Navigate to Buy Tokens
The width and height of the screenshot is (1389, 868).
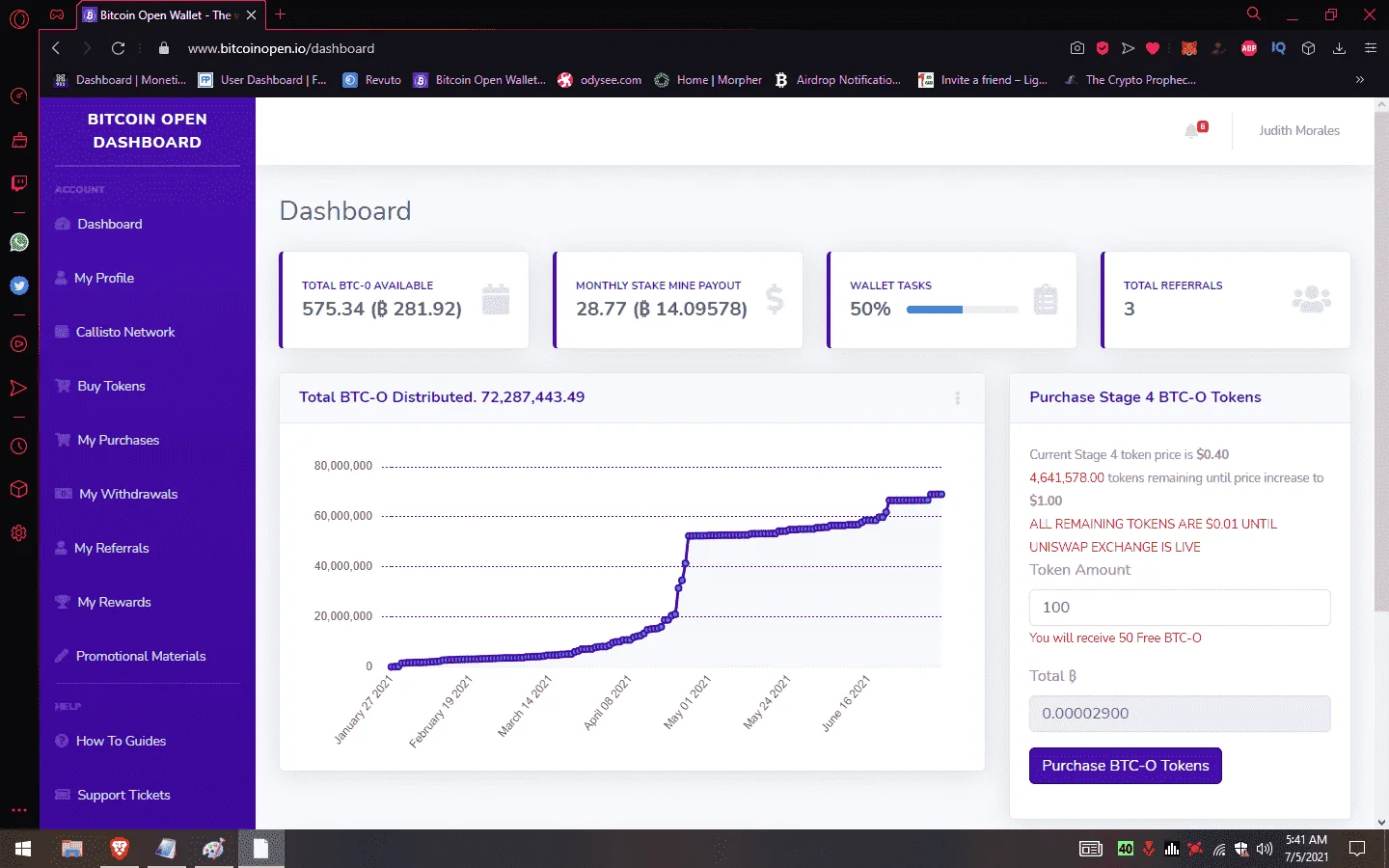coord(110,386)
